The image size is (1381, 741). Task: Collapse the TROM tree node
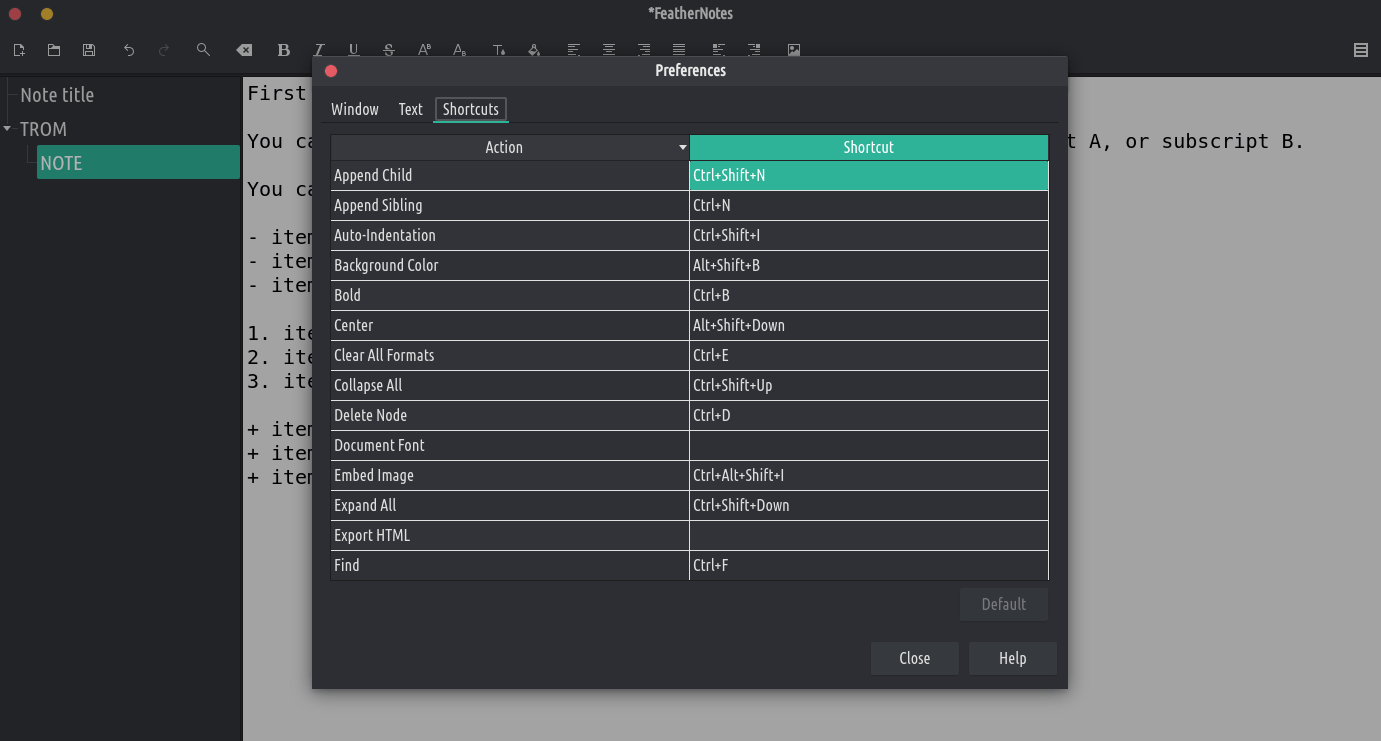8,129
